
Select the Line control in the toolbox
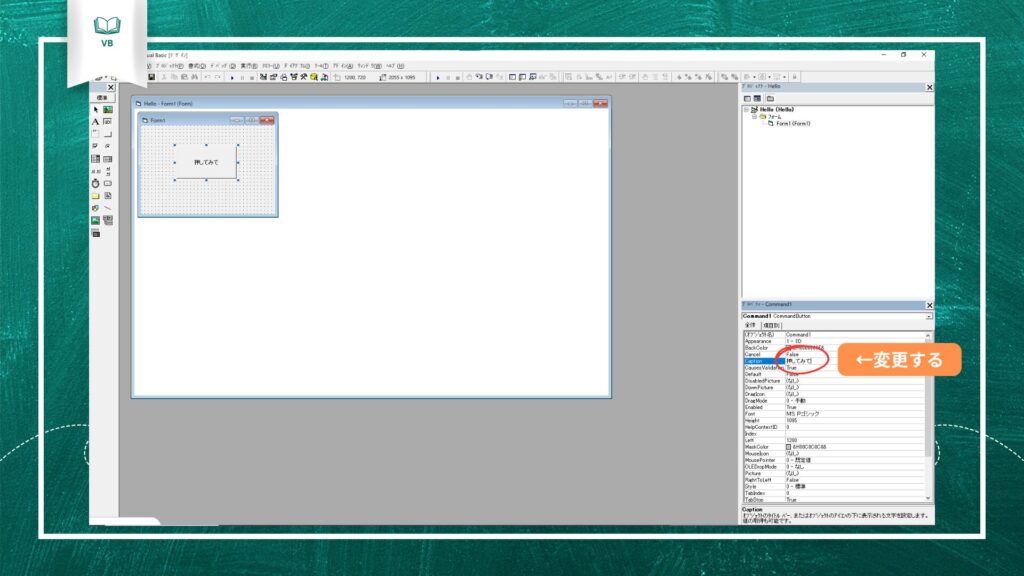[x=108, y=208]
